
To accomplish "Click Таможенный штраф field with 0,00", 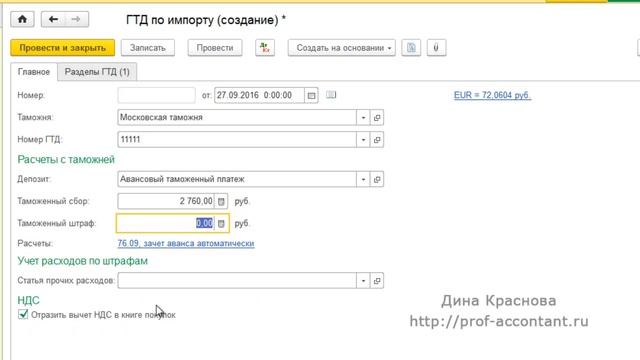I will point(166,224).
